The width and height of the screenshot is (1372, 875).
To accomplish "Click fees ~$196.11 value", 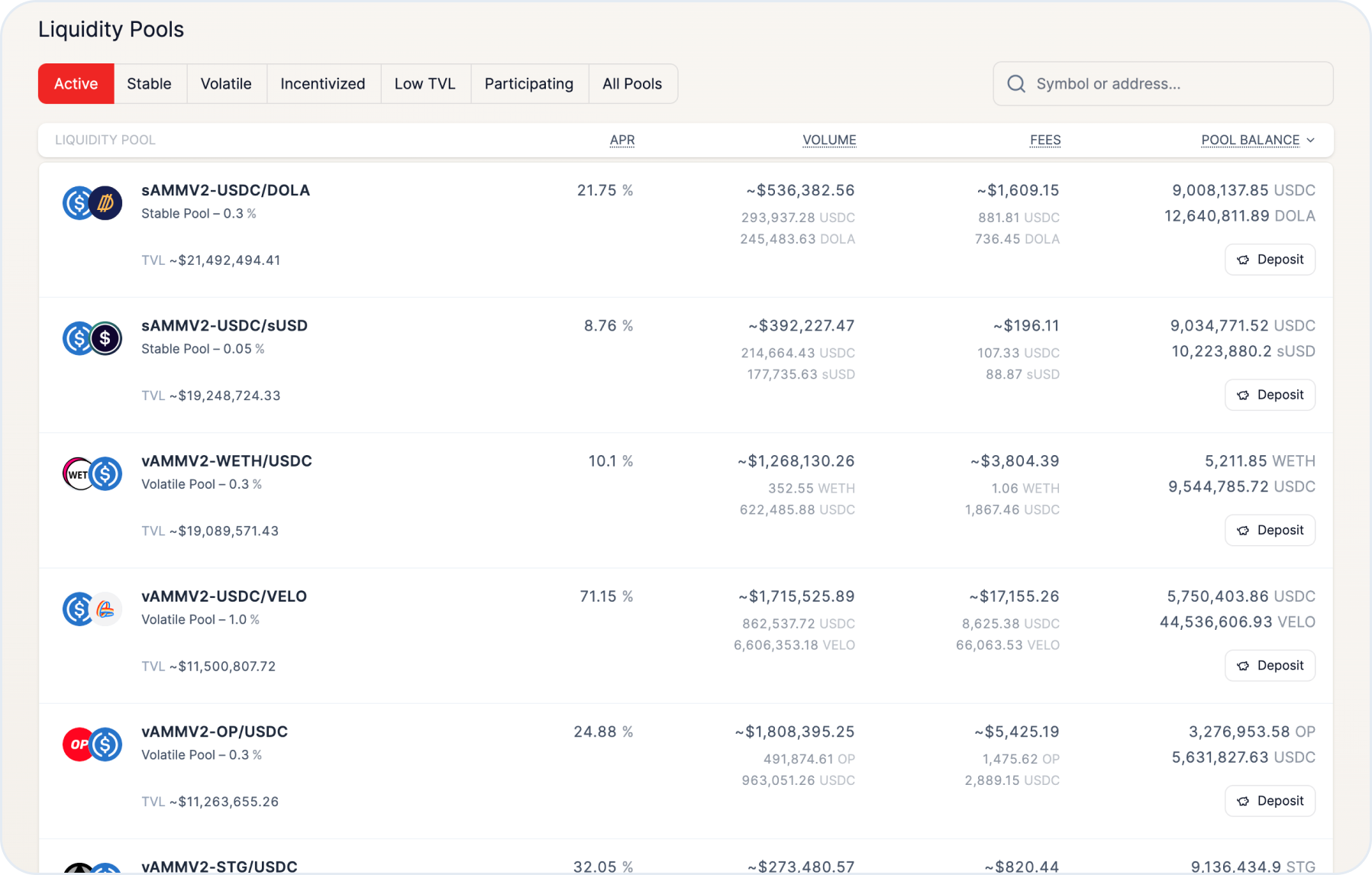I will coord(1026,325).
